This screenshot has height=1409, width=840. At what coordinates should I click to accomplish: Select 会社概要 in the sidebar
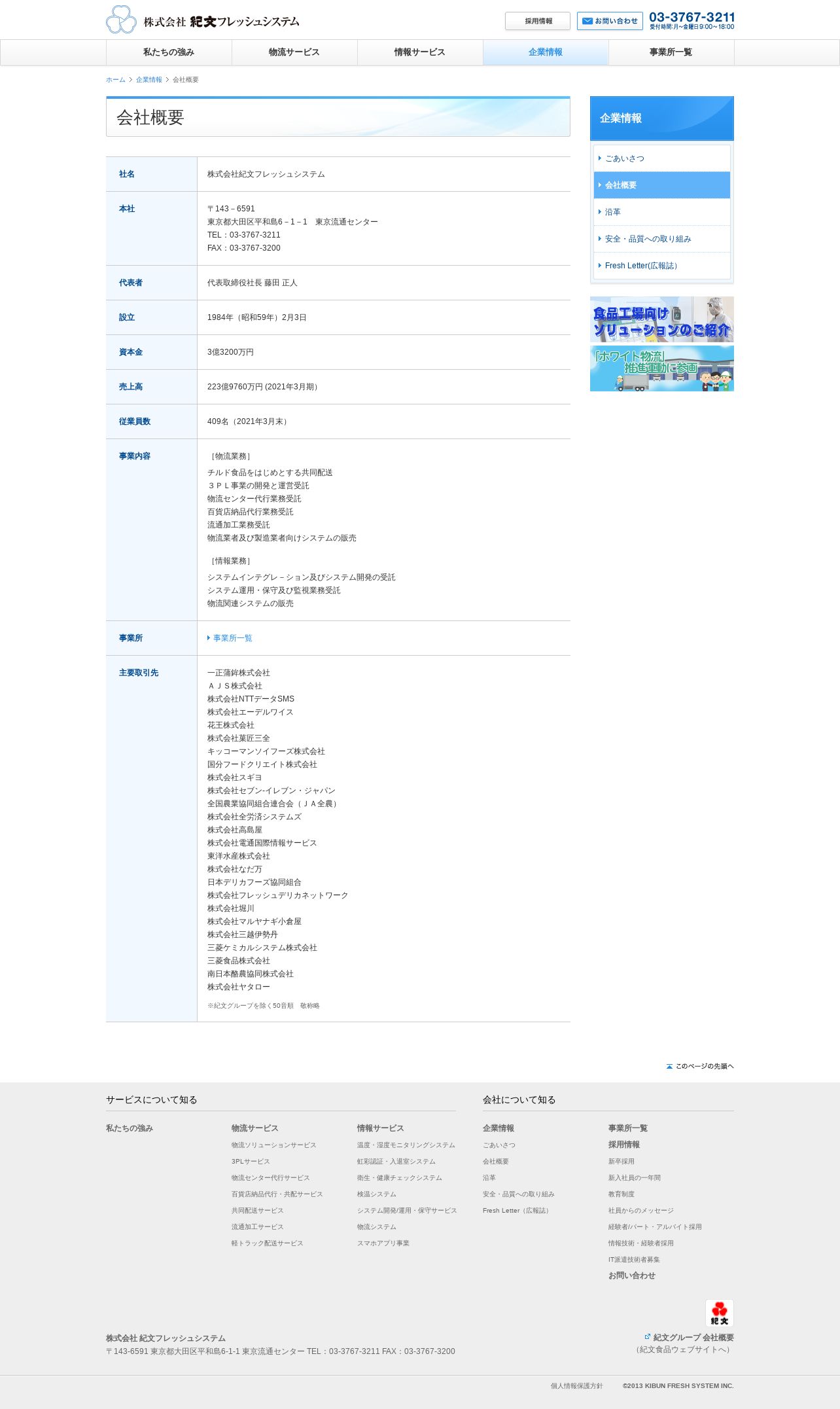pyautogui.click(x=662, y=185)
